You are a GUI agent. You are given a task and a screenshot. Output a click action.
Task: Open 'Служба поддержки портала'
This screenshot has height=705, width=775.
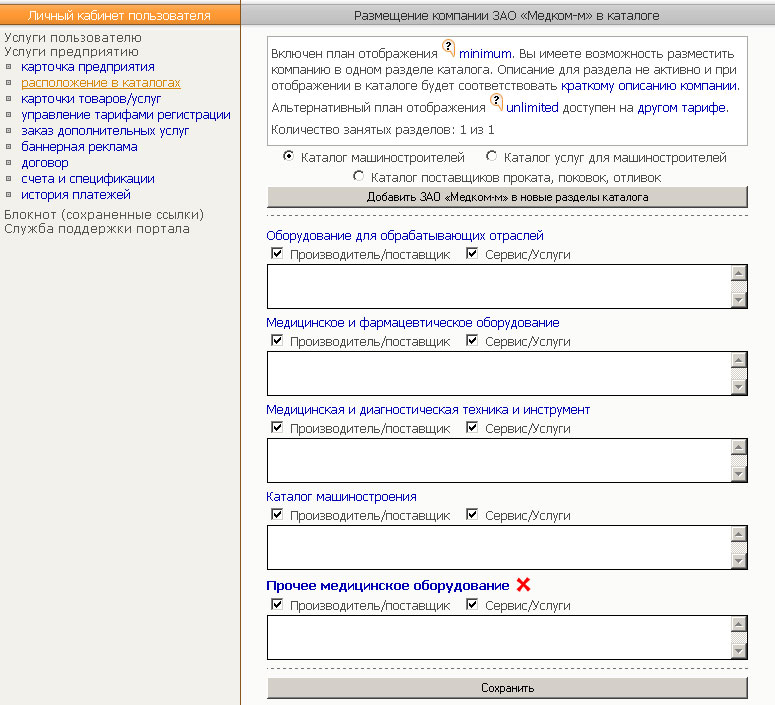coord(97,229)
